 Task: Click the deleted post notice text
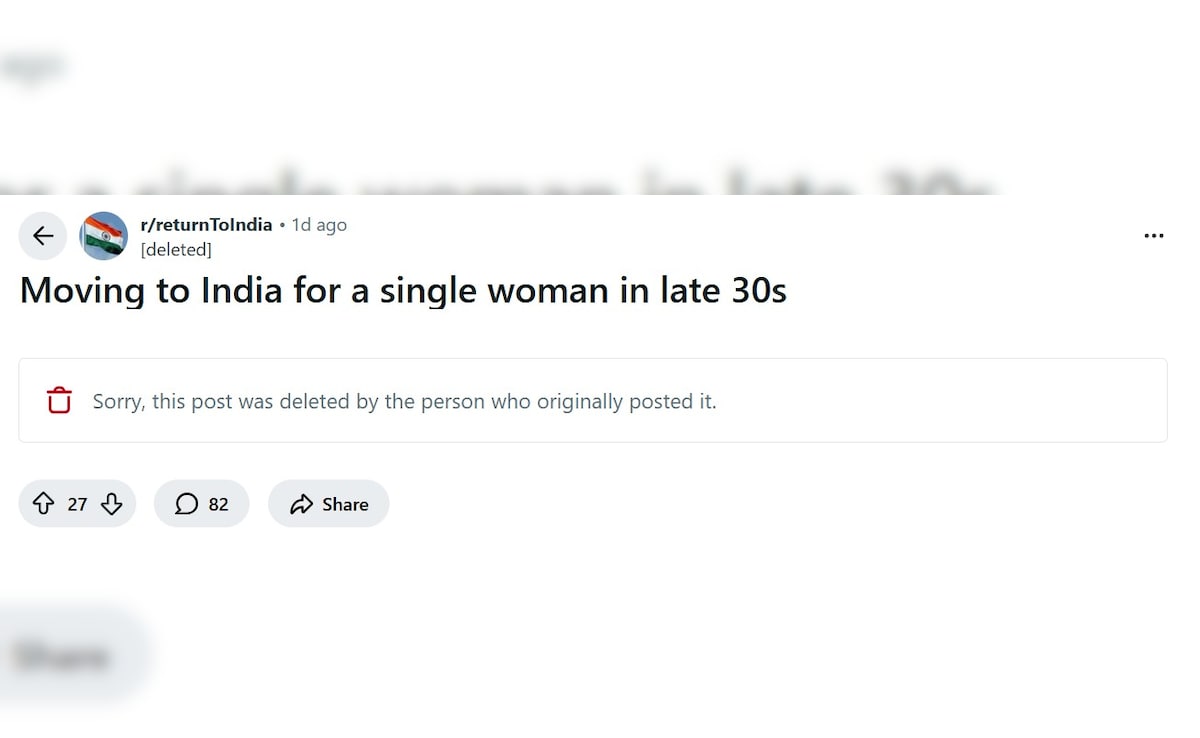[404, 402]
